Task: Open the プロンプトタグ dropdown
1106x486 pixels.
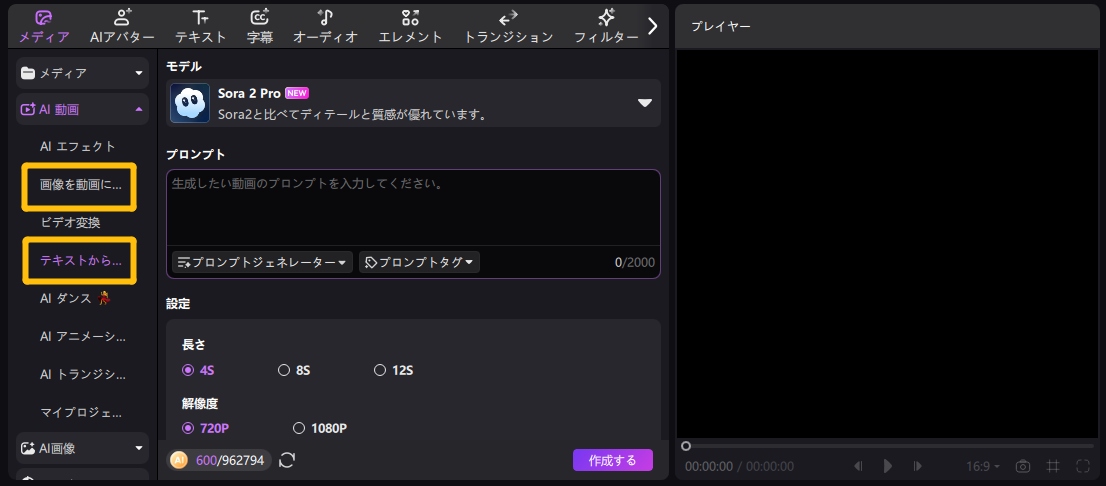Action: (x=420, y=262)
